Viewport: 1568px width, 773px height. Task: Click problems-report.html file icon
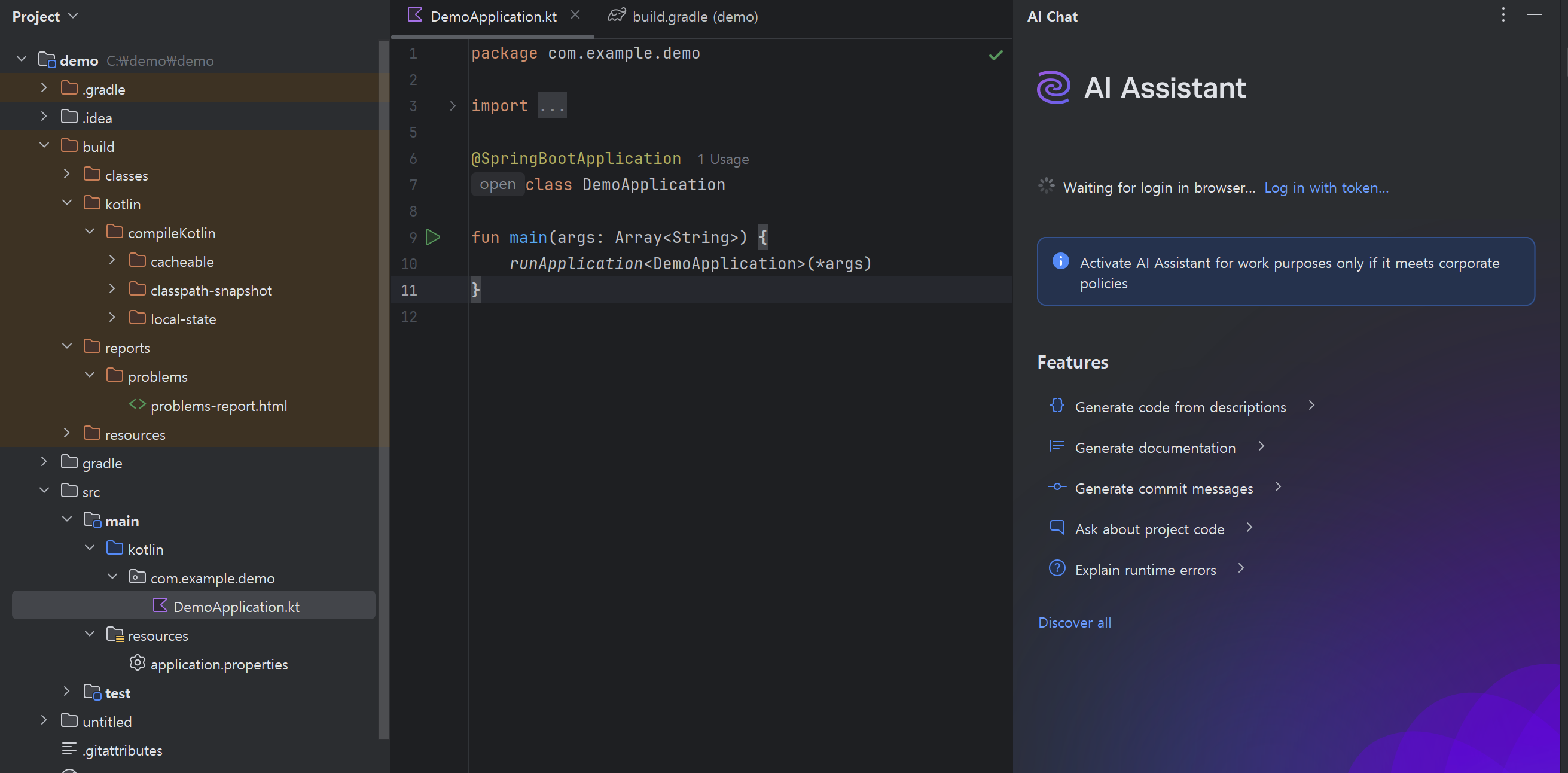click(138, 404)
